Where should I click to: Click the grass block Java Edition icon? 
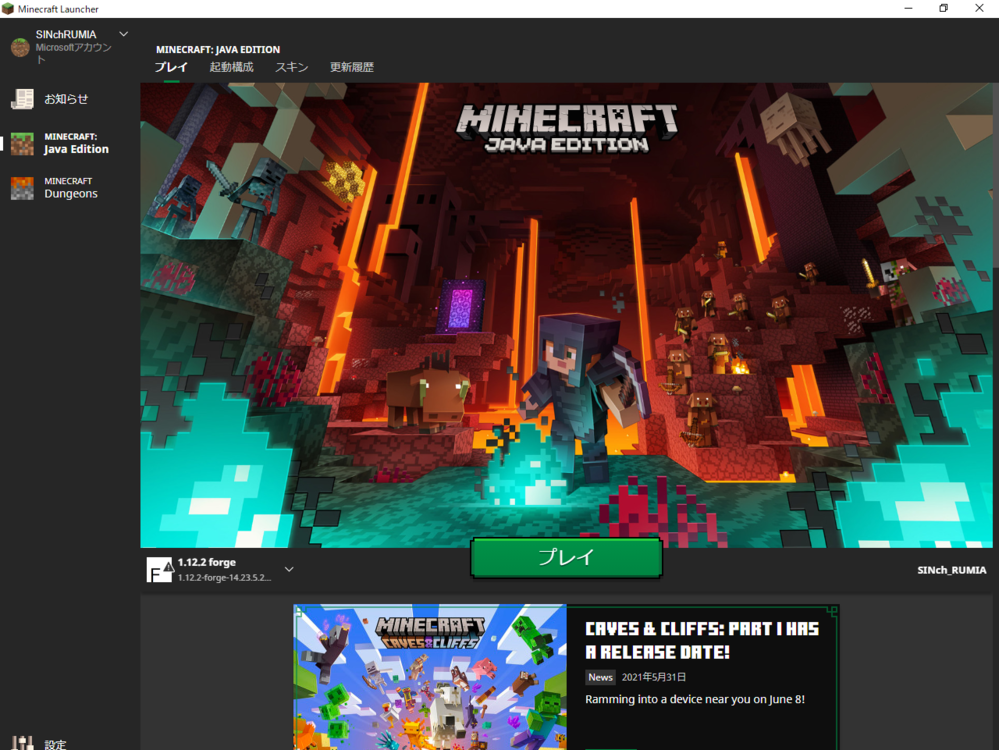[22, 143]
